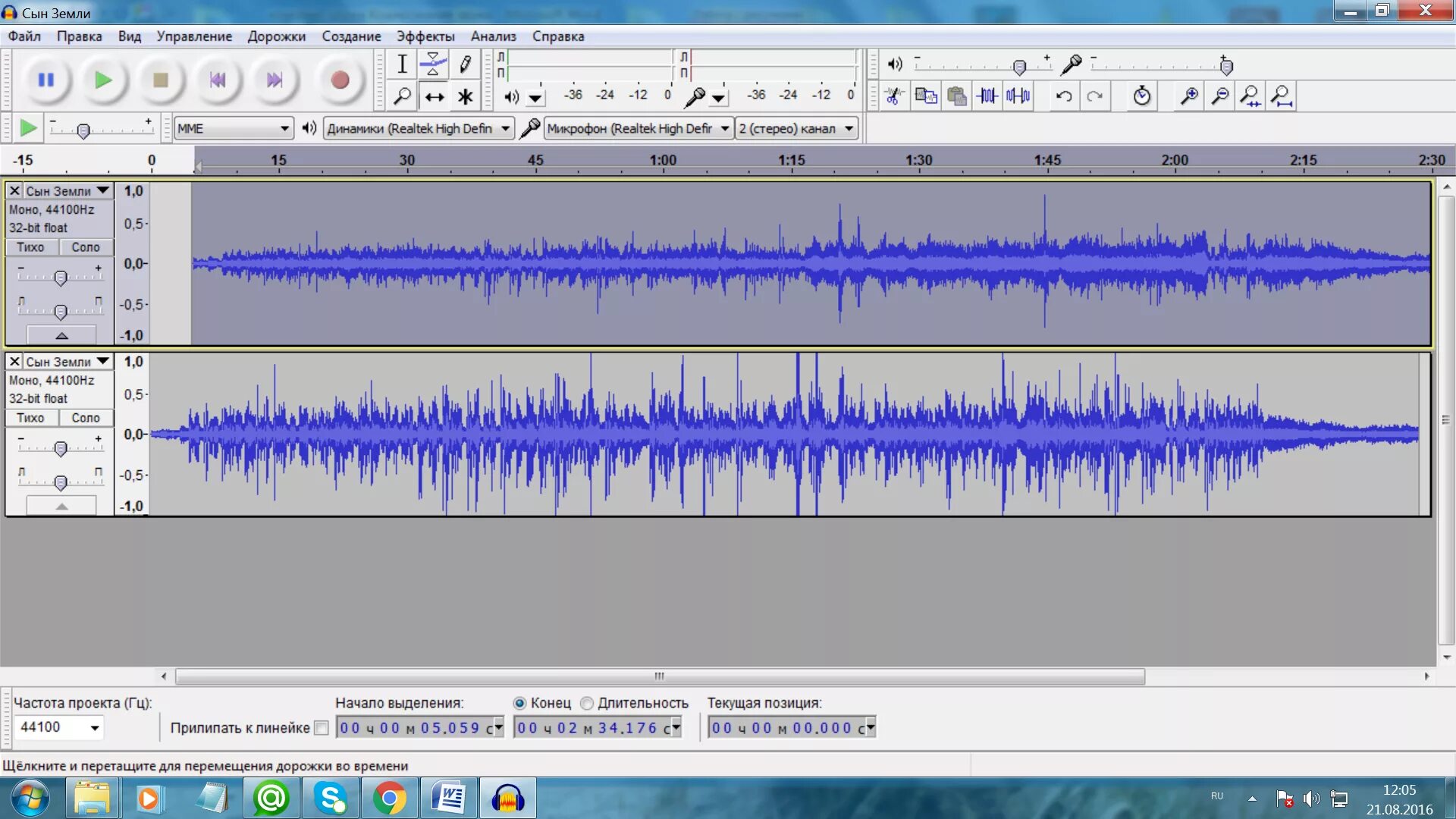Select the Envelope tool
The image size is (1456, 819).
pos(433,64)
